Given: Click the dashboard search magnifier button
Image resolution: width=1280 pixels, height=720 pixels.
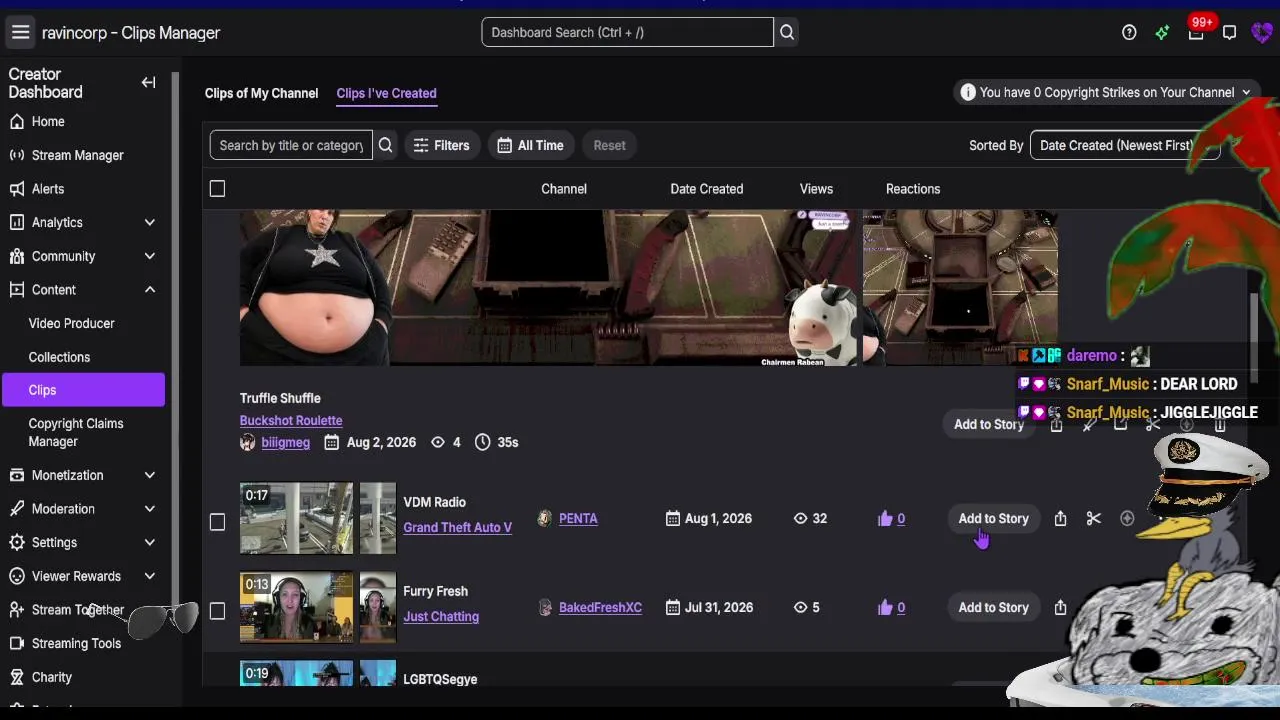Looking at the screenshot, I should pyautogui.click(x=787, y=32).
